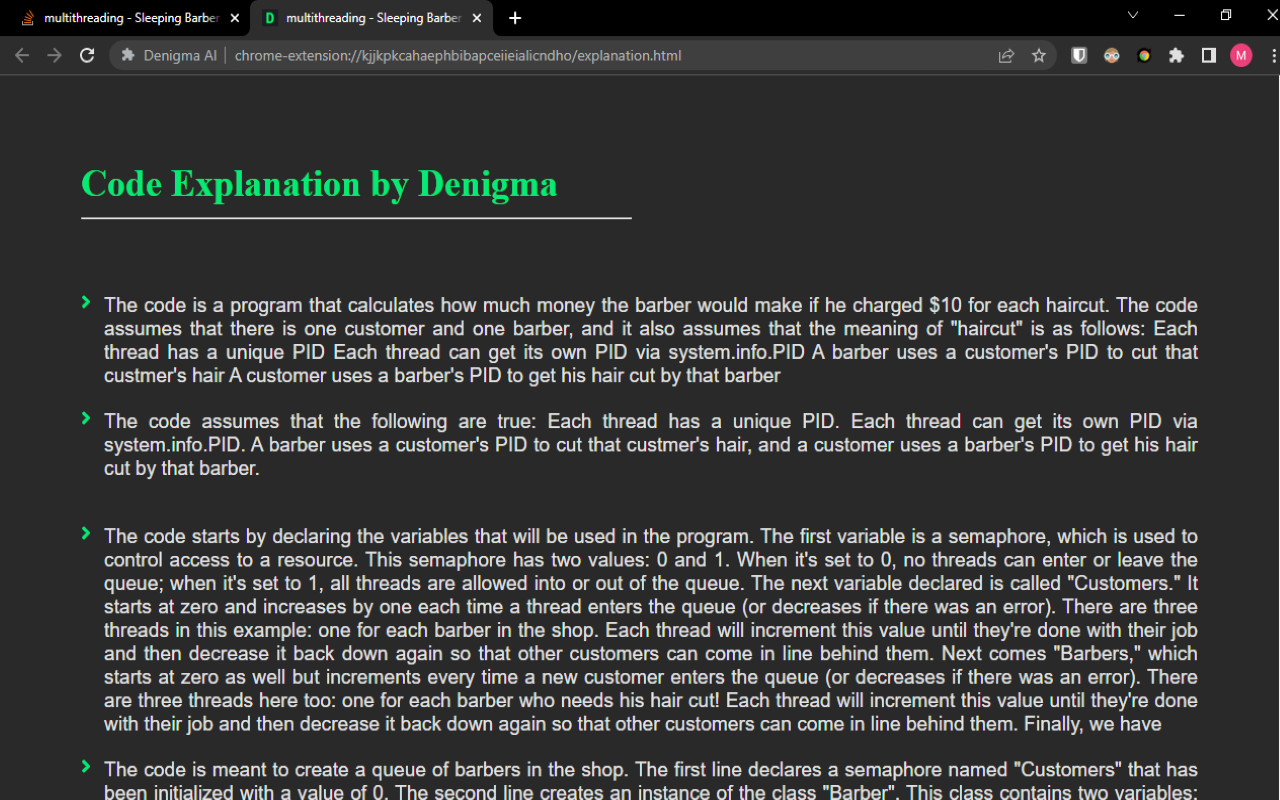The image size is (1280, 800).
Task: Share this page via the share icon
Action: [x=1006, y=56]
